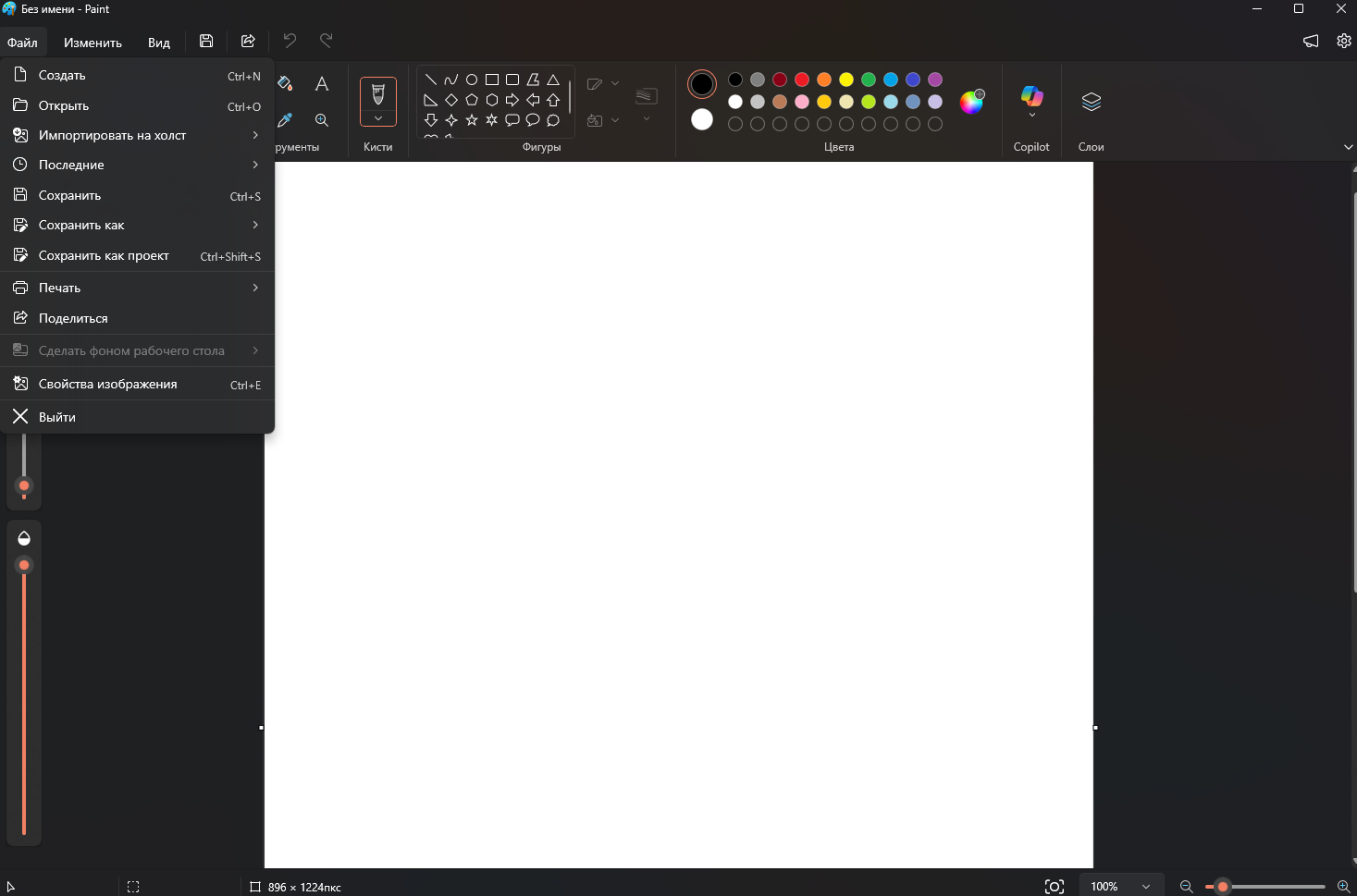This screenshot has height=896, width=1357.
Task: Open the 100% zoom level dropdown
Action: coord(1120,887)
